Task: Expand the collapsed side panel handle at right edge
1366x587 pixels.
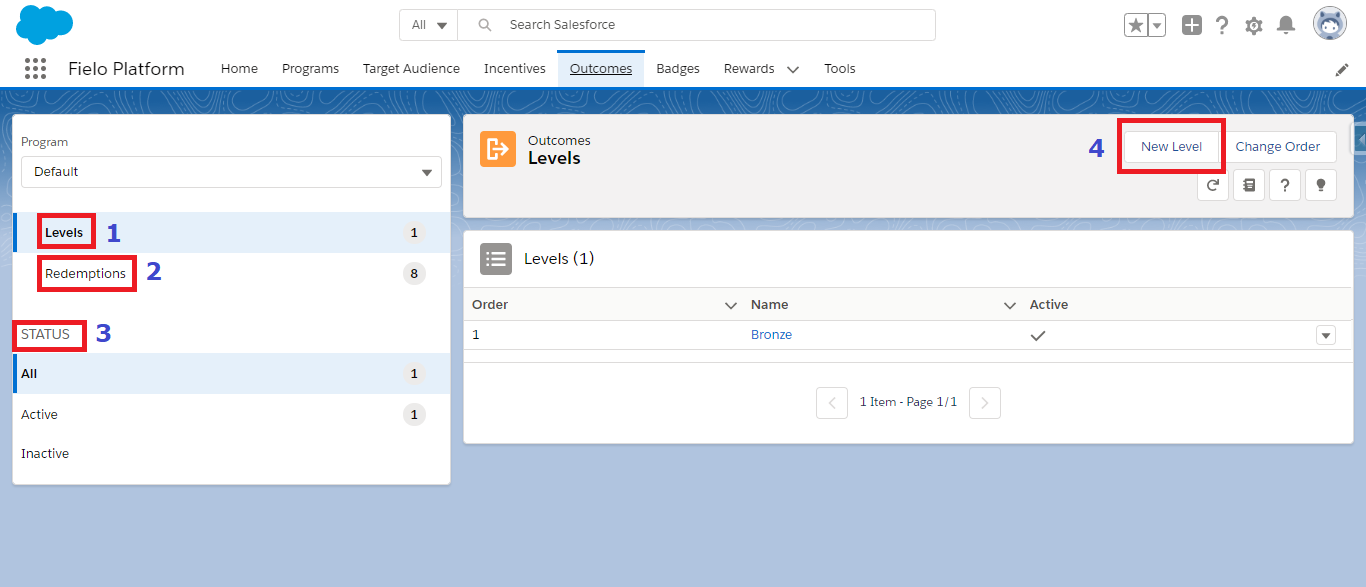Action: [x=1359, y=139]
